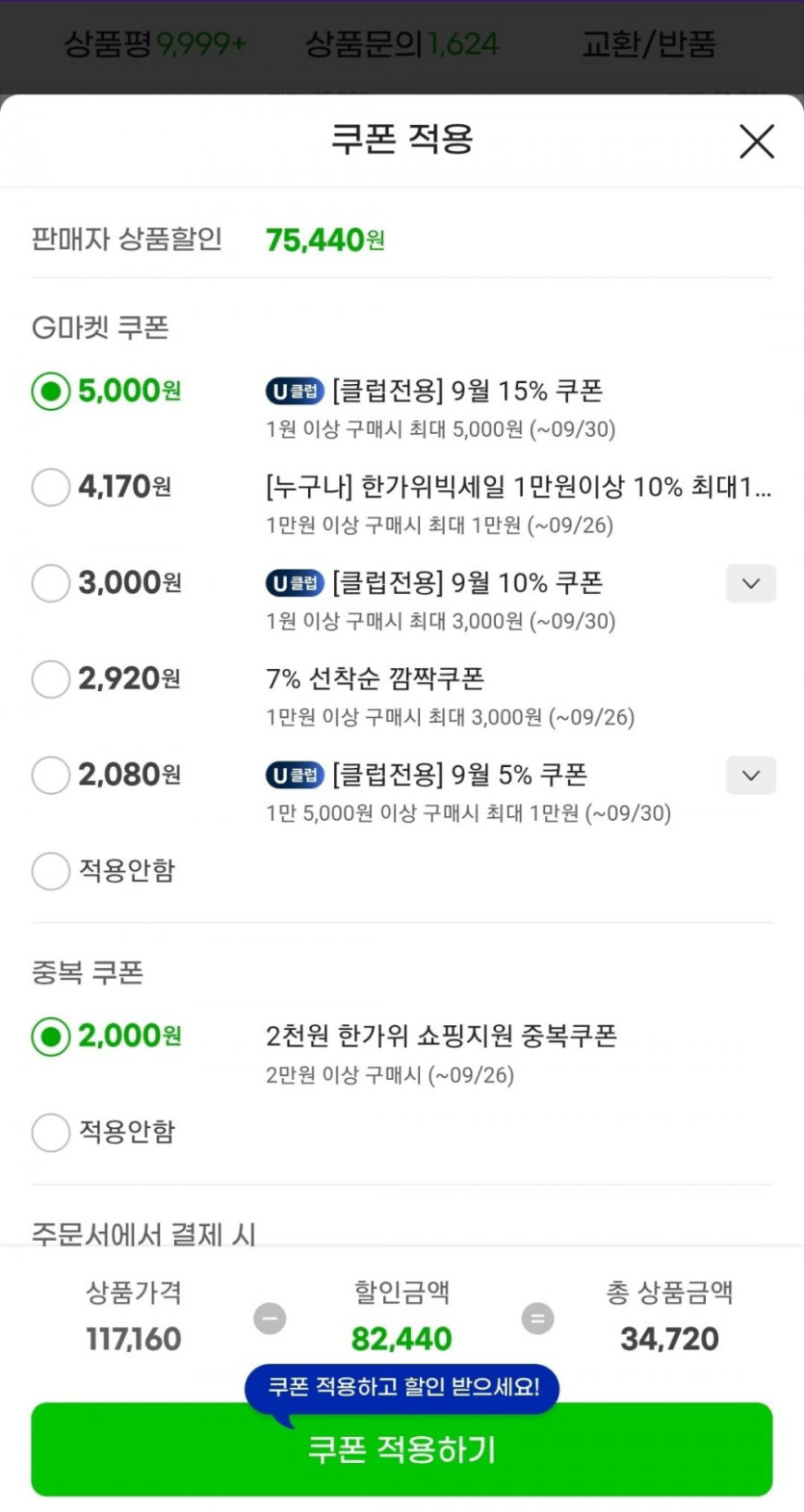Click the equals icon before 총 상품금액
Screen dimensions: 804x1512
click(x=537, y=1318)
